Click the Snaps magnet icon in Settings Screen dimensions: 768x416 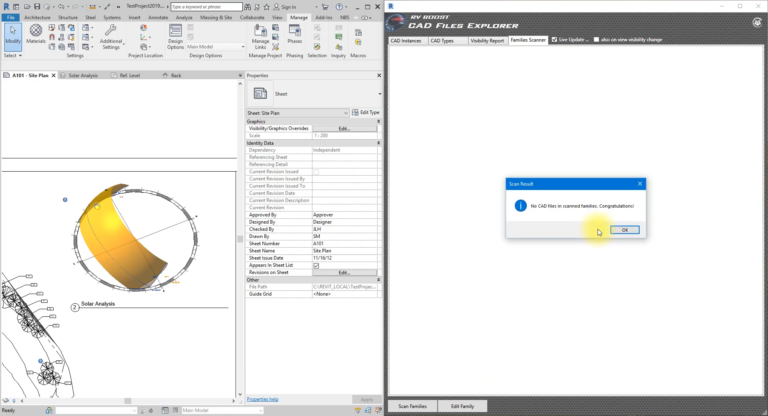pyautogui.click(x=52, y=37)
